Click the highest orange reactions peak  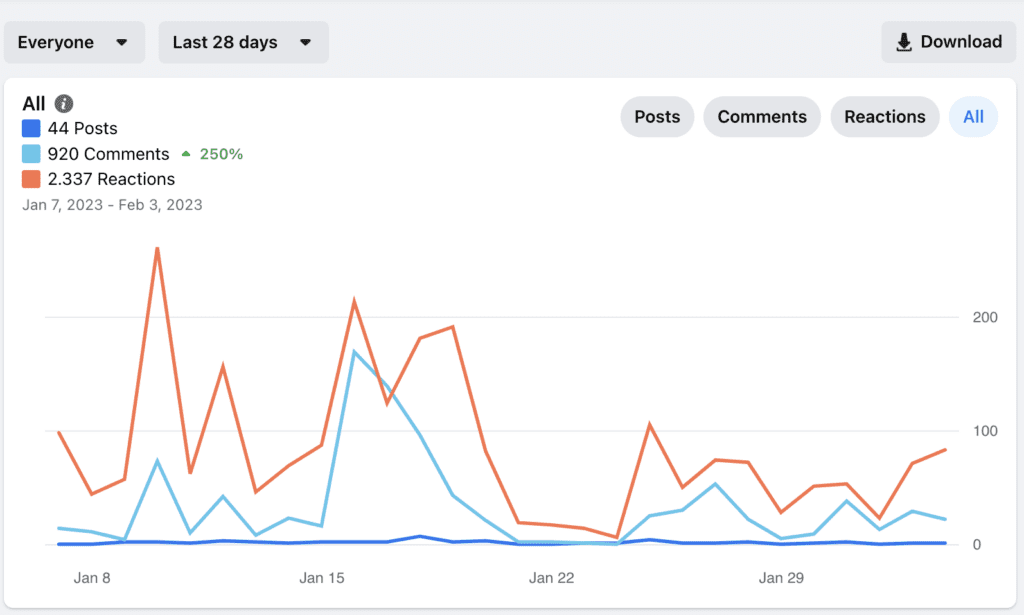pos(157,249)
